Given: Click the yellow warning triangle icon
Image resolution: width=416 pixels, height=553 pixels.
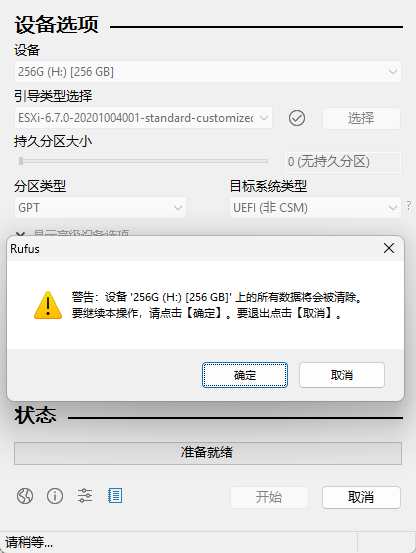Looking at the screenshot, I should coord(48,305).
